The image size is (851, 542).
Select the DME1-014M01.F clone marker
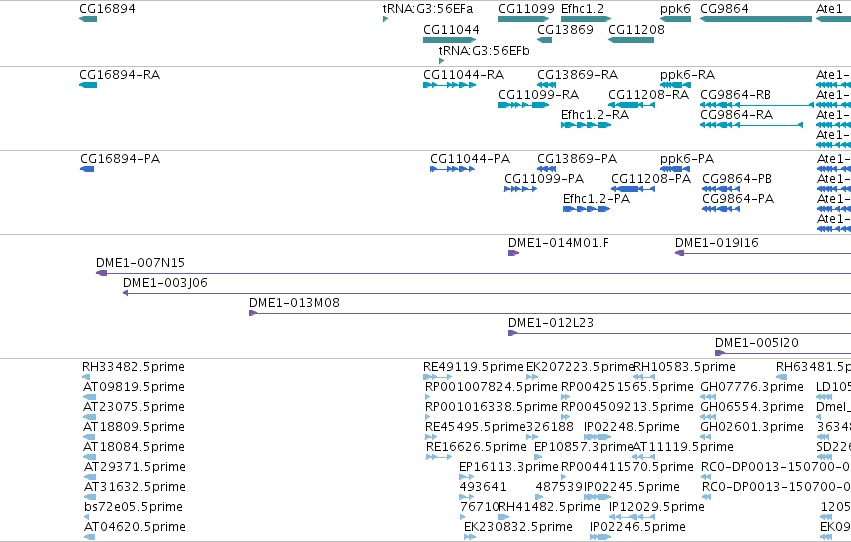pos(513,253)
